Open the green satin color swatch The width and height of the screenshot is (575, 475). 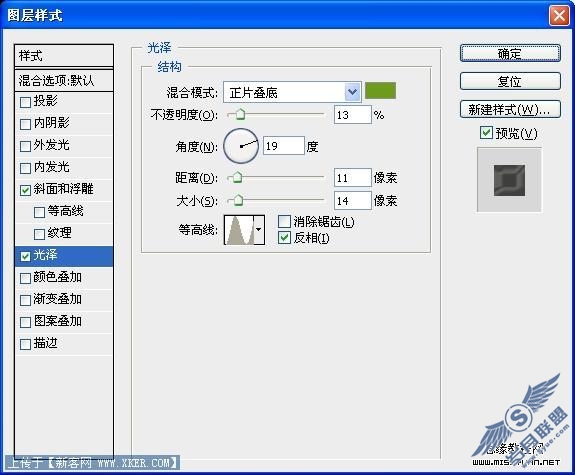pos(380,91)
